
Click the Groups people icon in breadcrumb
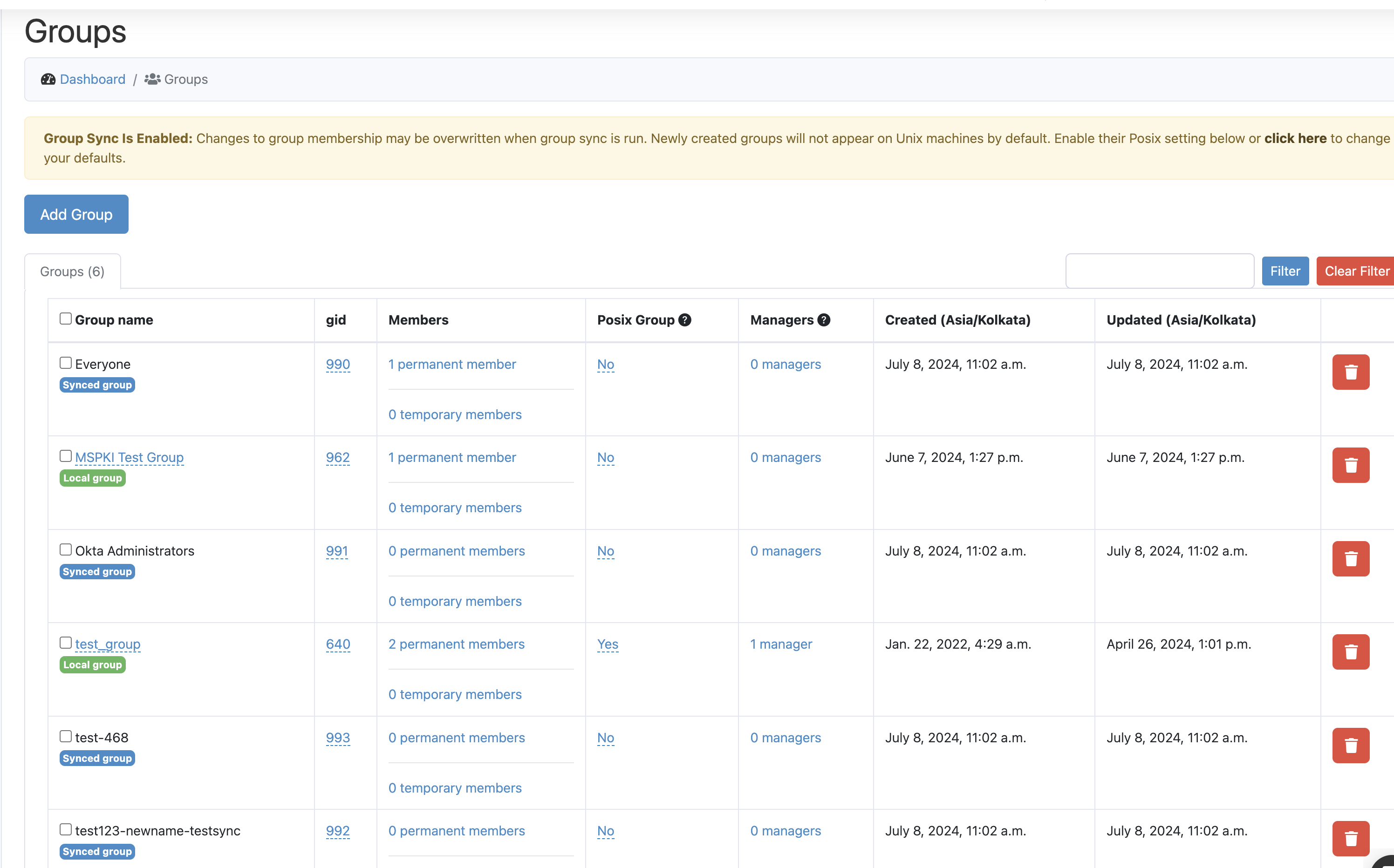click(152, 79)
